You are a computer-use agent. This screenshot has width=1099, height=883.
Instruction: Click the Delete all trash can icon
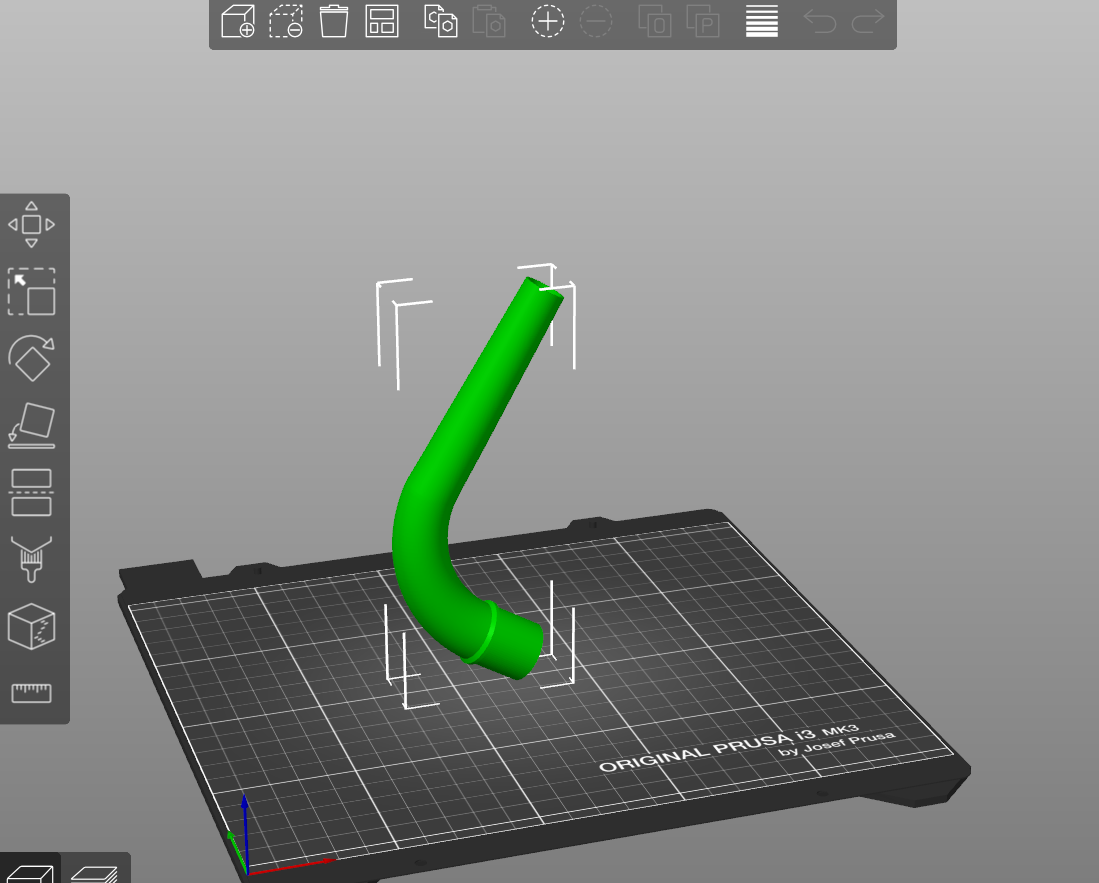(334, 21)
